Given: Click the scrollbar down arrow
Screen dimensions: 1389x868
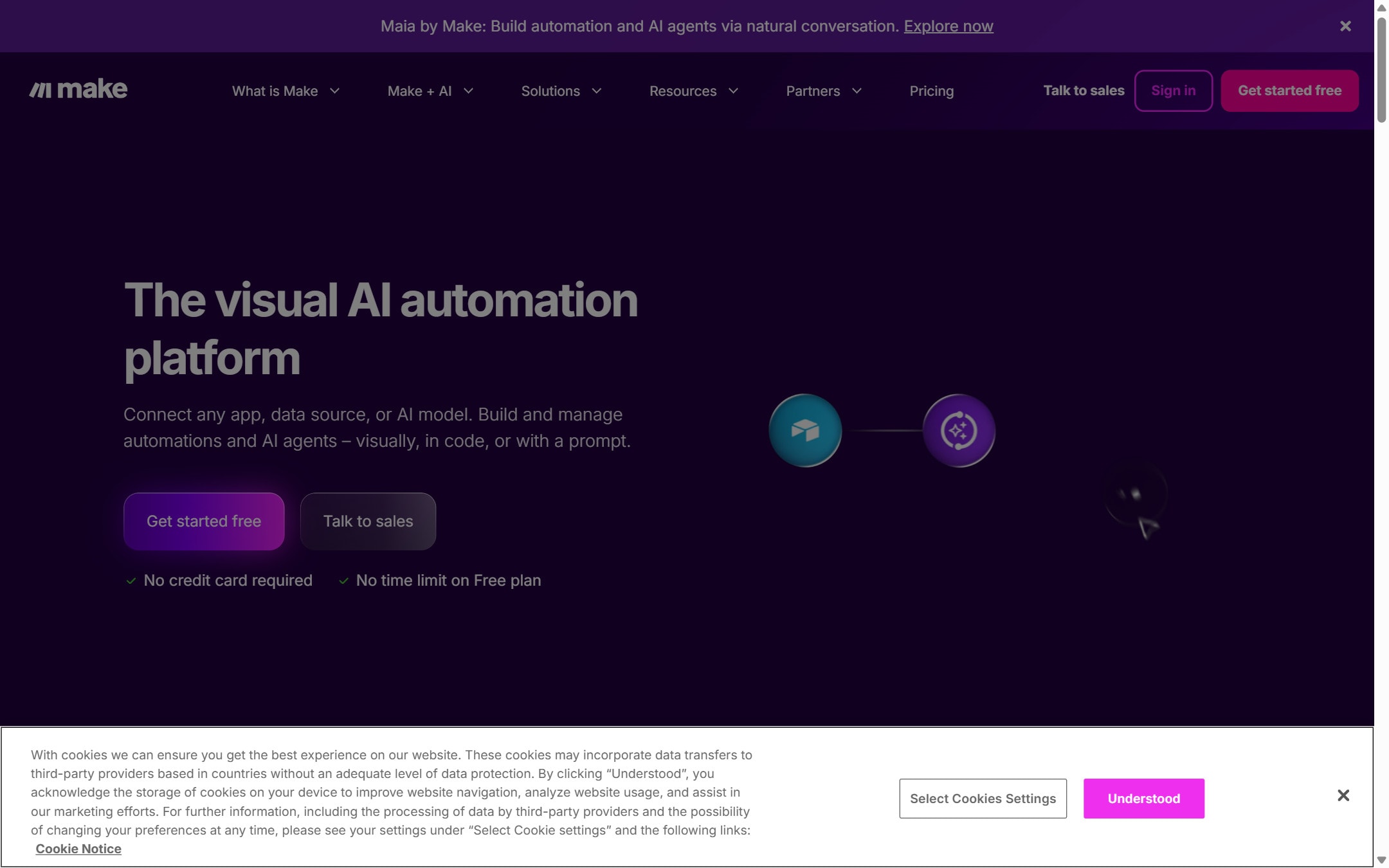Looking at the screenshot, I should click(1381, 860).
